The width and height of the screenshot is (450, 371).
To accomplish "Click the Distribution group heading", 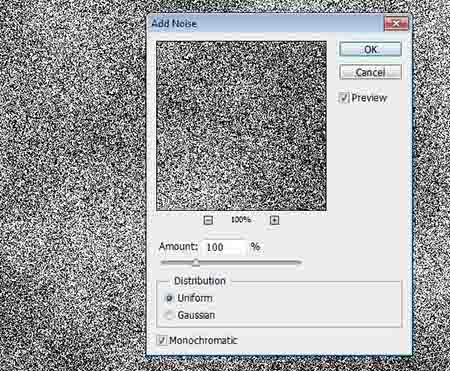I will (x=200, y=281).
